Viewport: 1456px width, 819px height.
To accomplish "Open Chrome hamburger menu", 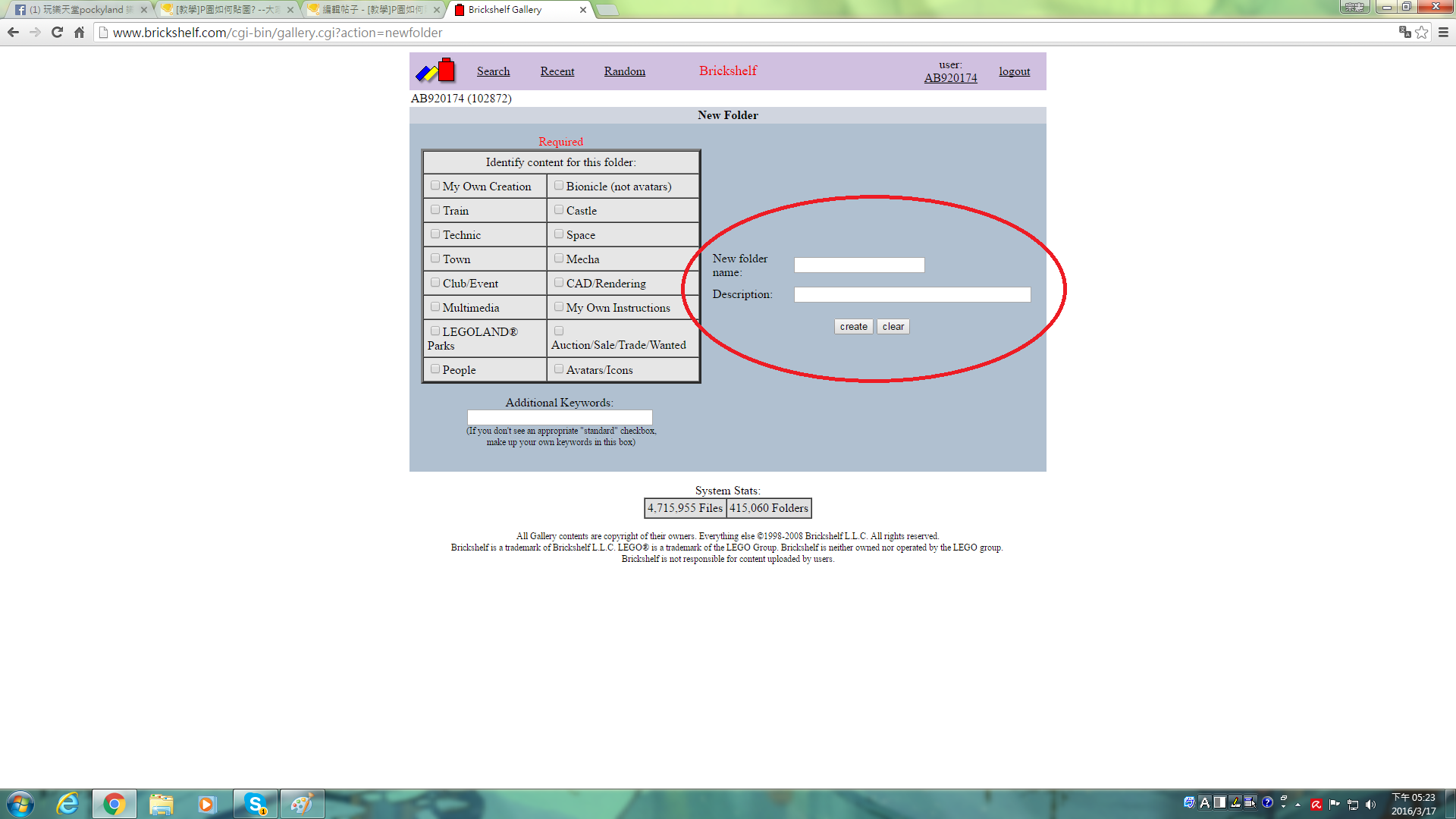I will pyautogui.click(x=1443, y=33).
